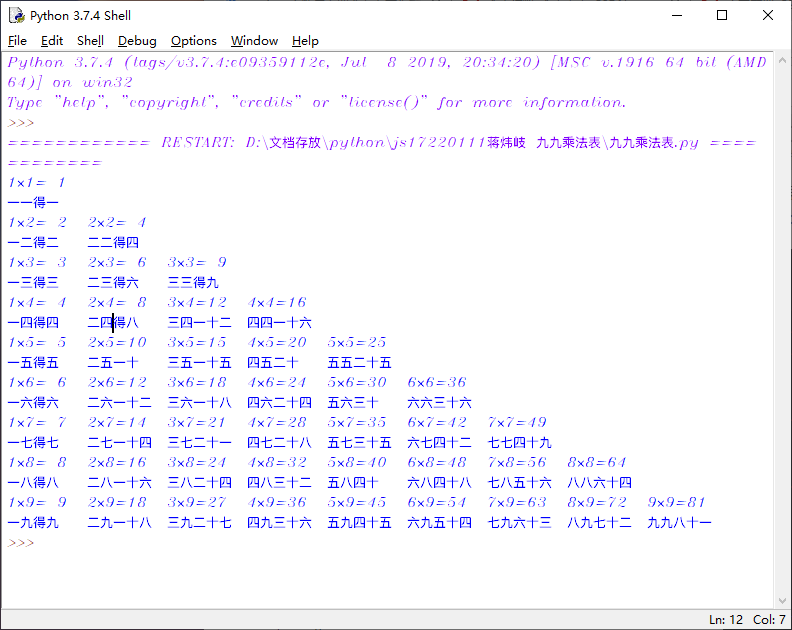792x630 pixels.
Task: Open the Edit menu
Action: click(52, 41)
